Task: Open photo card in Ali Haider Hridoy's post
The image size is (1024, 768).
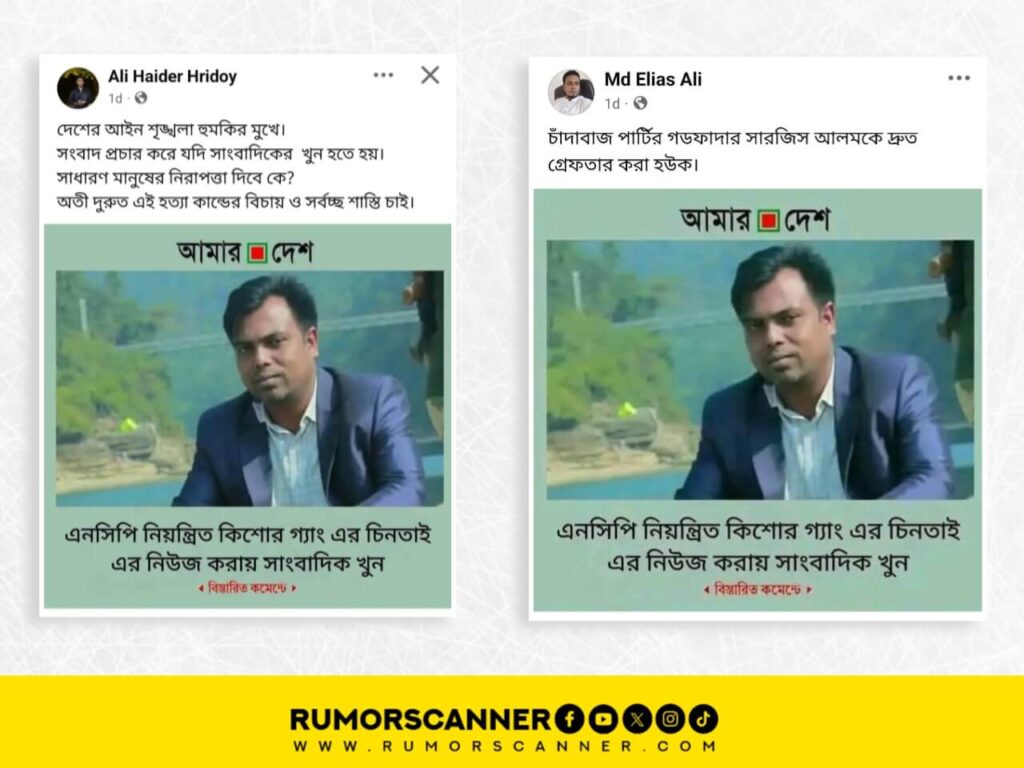Action: (248, 416)
